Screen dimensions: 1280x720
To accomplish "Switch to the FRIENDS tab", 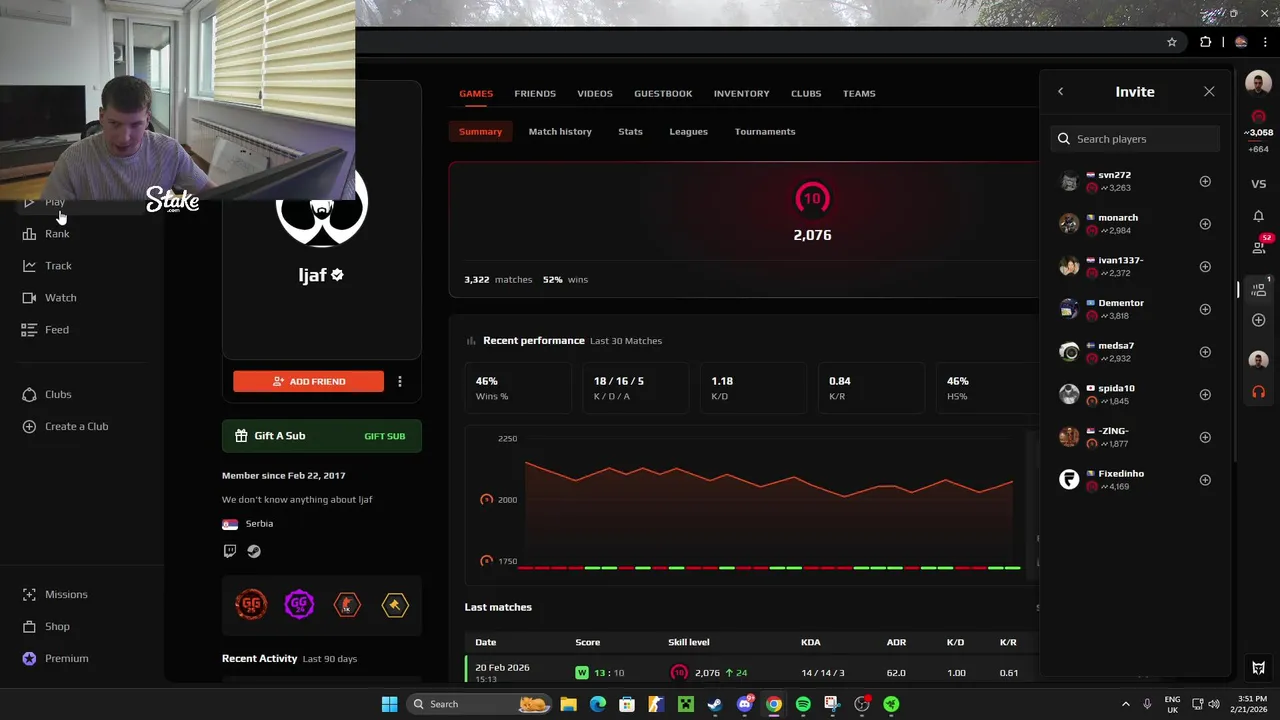I will coord(535,94).
